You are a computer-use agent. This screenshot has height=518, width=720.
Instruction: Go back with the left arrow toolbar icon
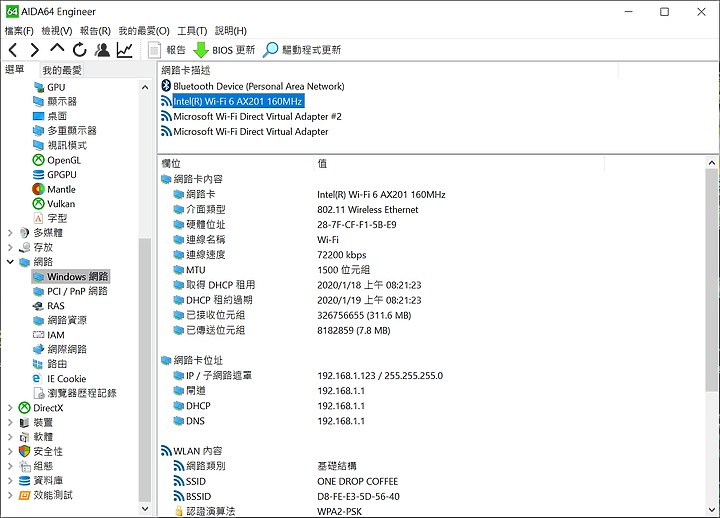point(13,50)
